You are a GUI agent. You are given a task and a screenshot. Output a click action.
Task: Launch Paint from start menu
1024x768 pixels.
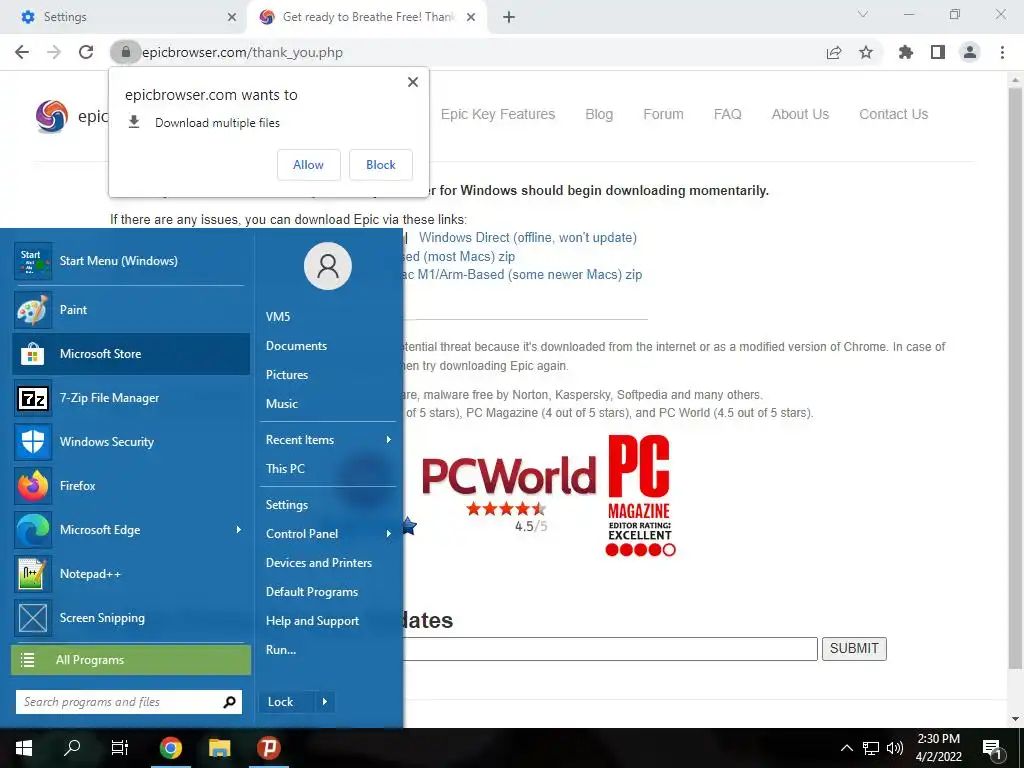pyautogui.click(x=131, y=310)
